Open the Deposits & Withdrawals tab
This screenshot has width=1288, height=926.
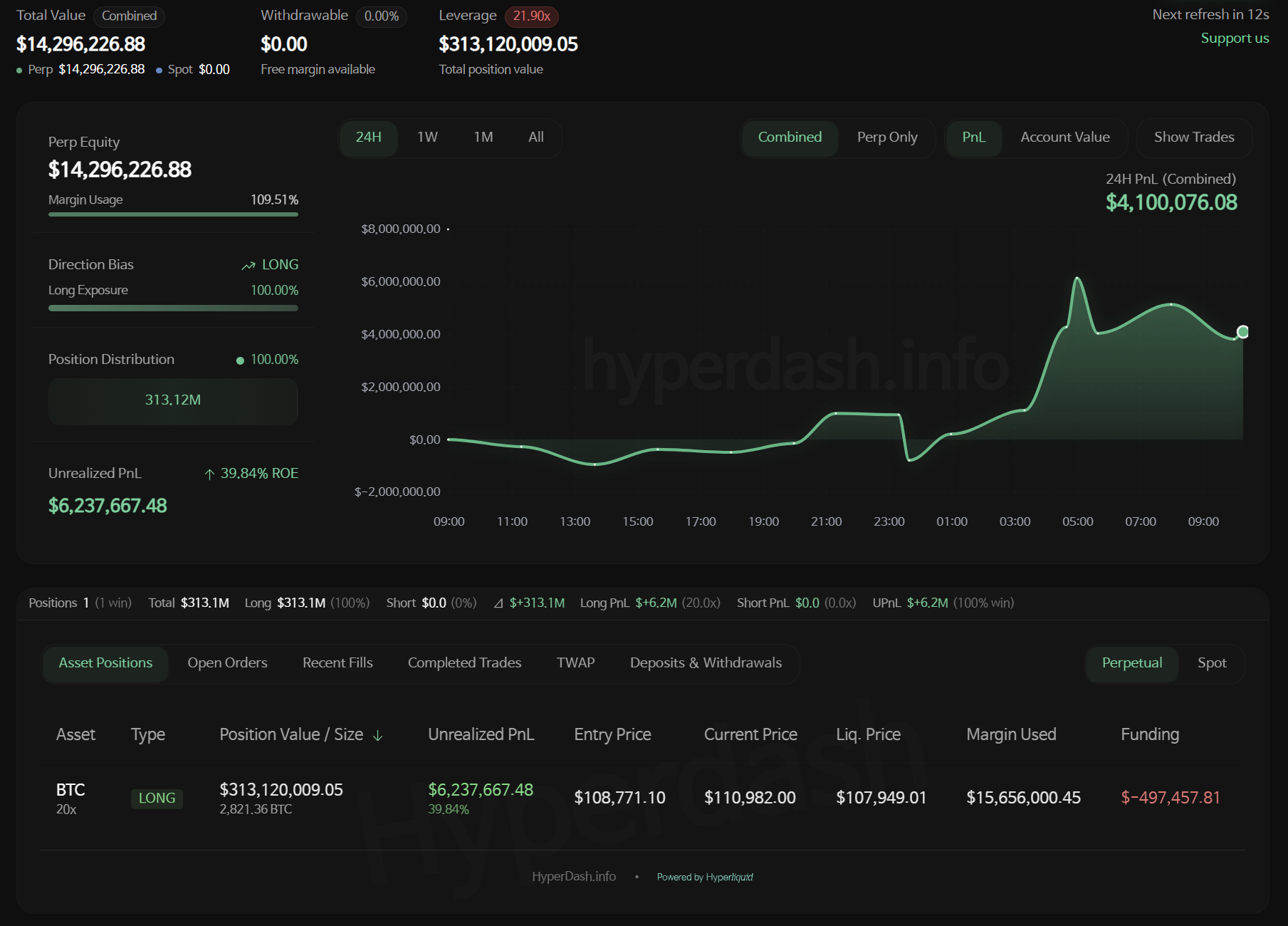[x=705, y=663]
